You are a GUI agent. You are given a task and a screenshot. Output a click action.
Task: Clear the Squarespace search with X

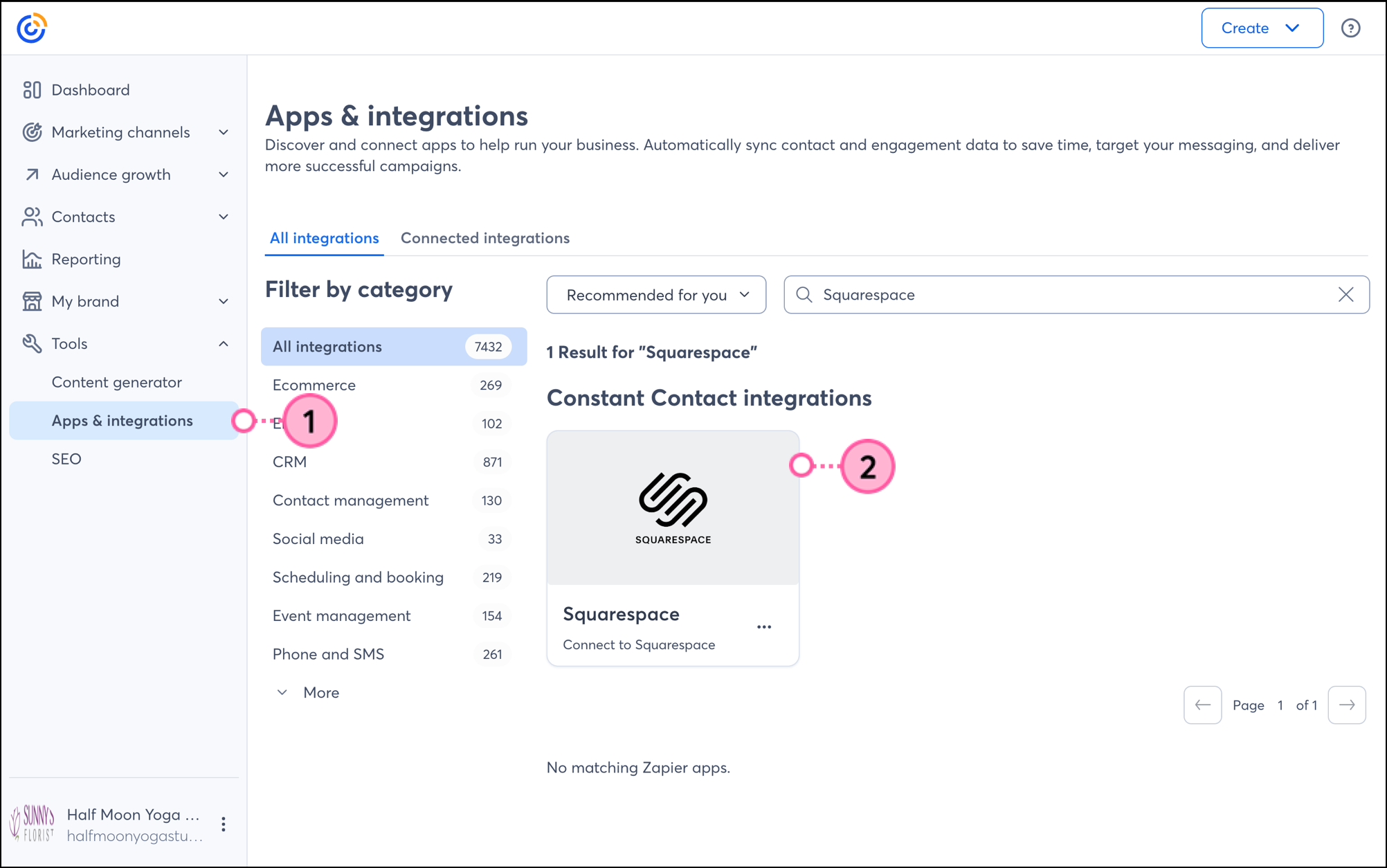pyautogui.click(x=1346, y=295)
